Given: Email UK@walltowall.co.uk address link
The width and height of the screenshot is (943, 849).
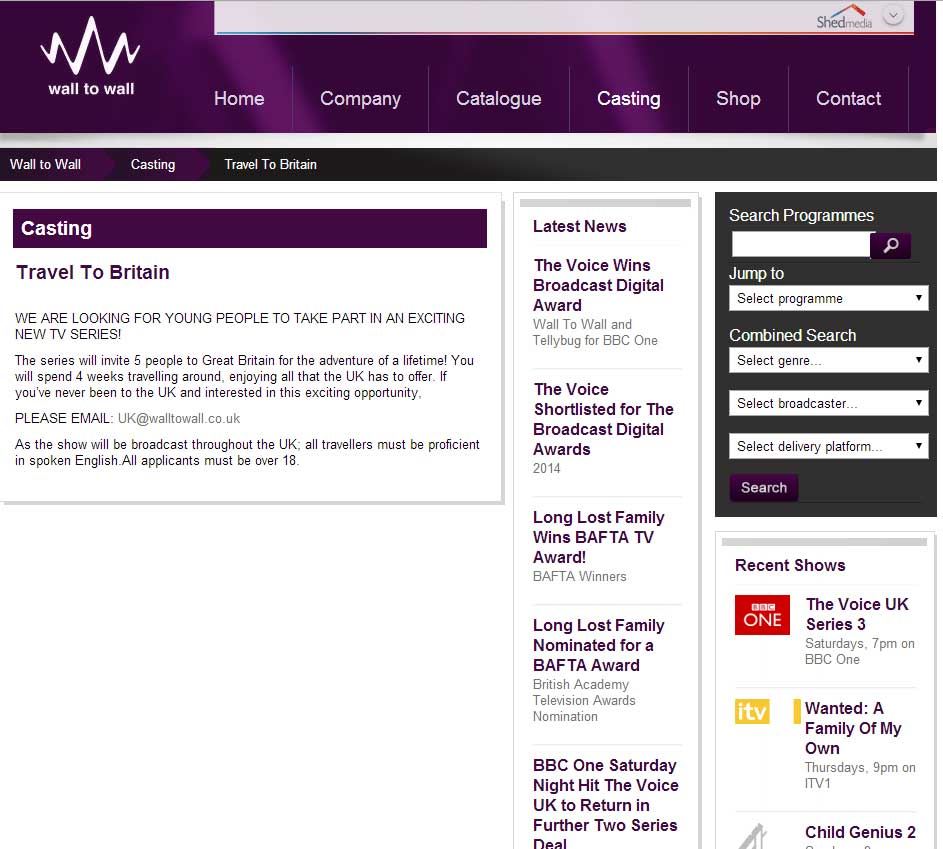Looking at the screenshot, I should [x=179, y=418].
